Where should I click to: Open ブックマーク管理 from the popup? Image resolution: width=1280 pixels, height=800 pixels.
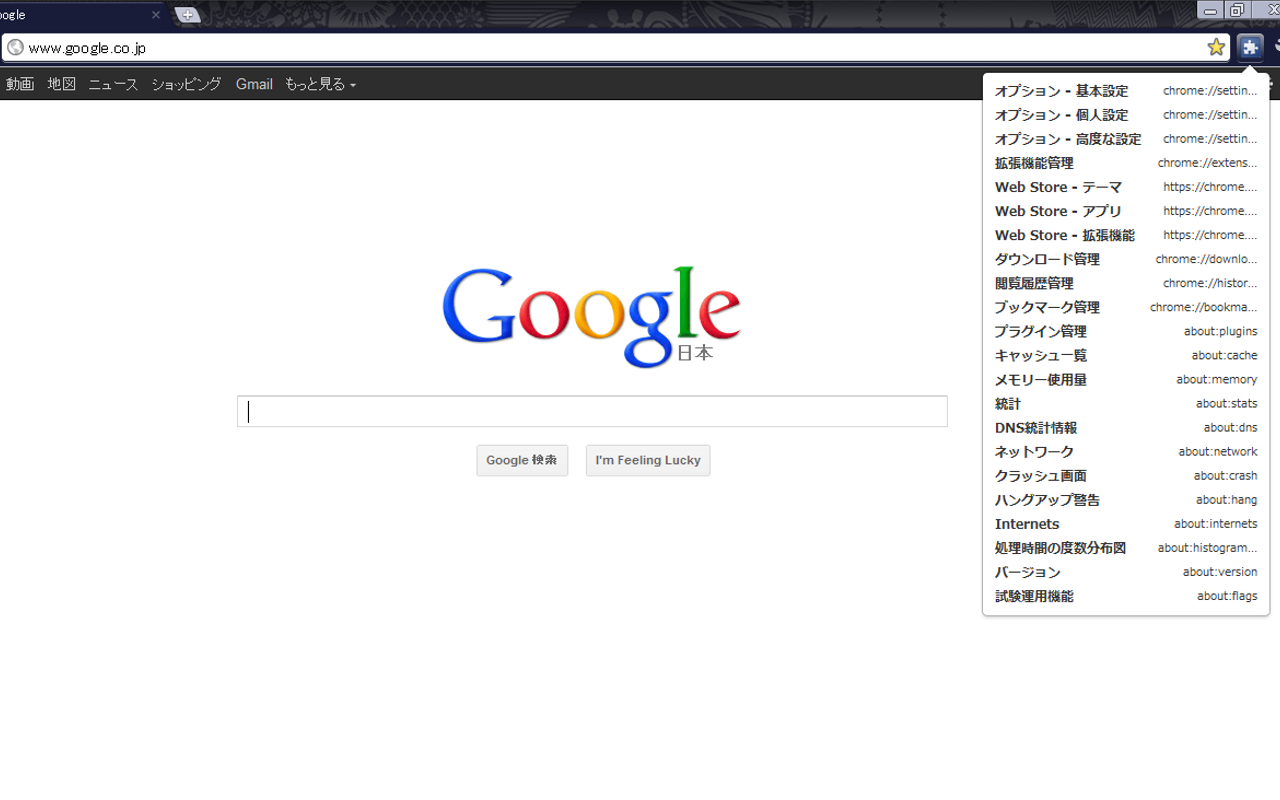click(1126, 307)
